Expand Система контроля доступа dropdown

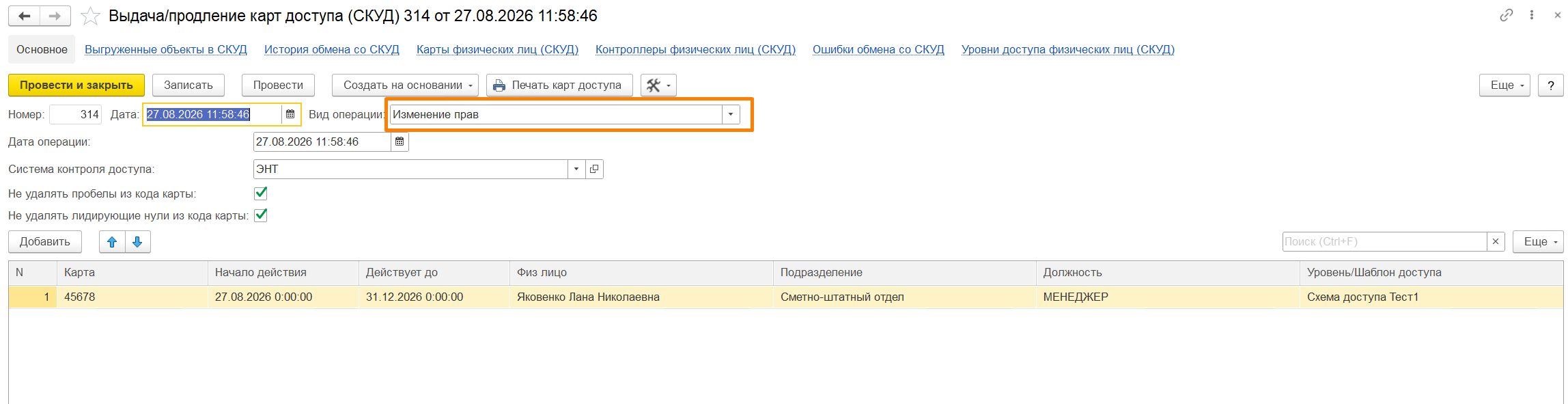(x=576, y=169)
